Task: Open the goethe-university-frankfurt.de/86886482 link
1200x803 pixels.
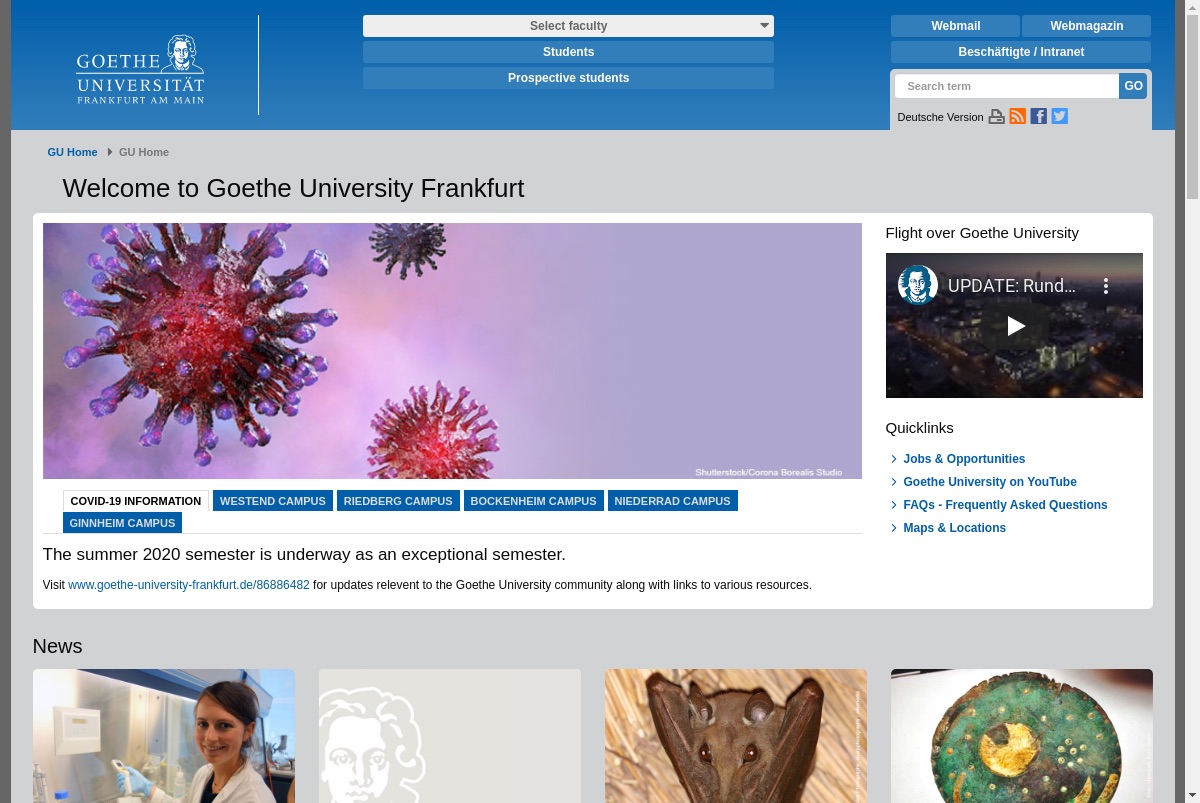Action: click(x=189, y=585)
